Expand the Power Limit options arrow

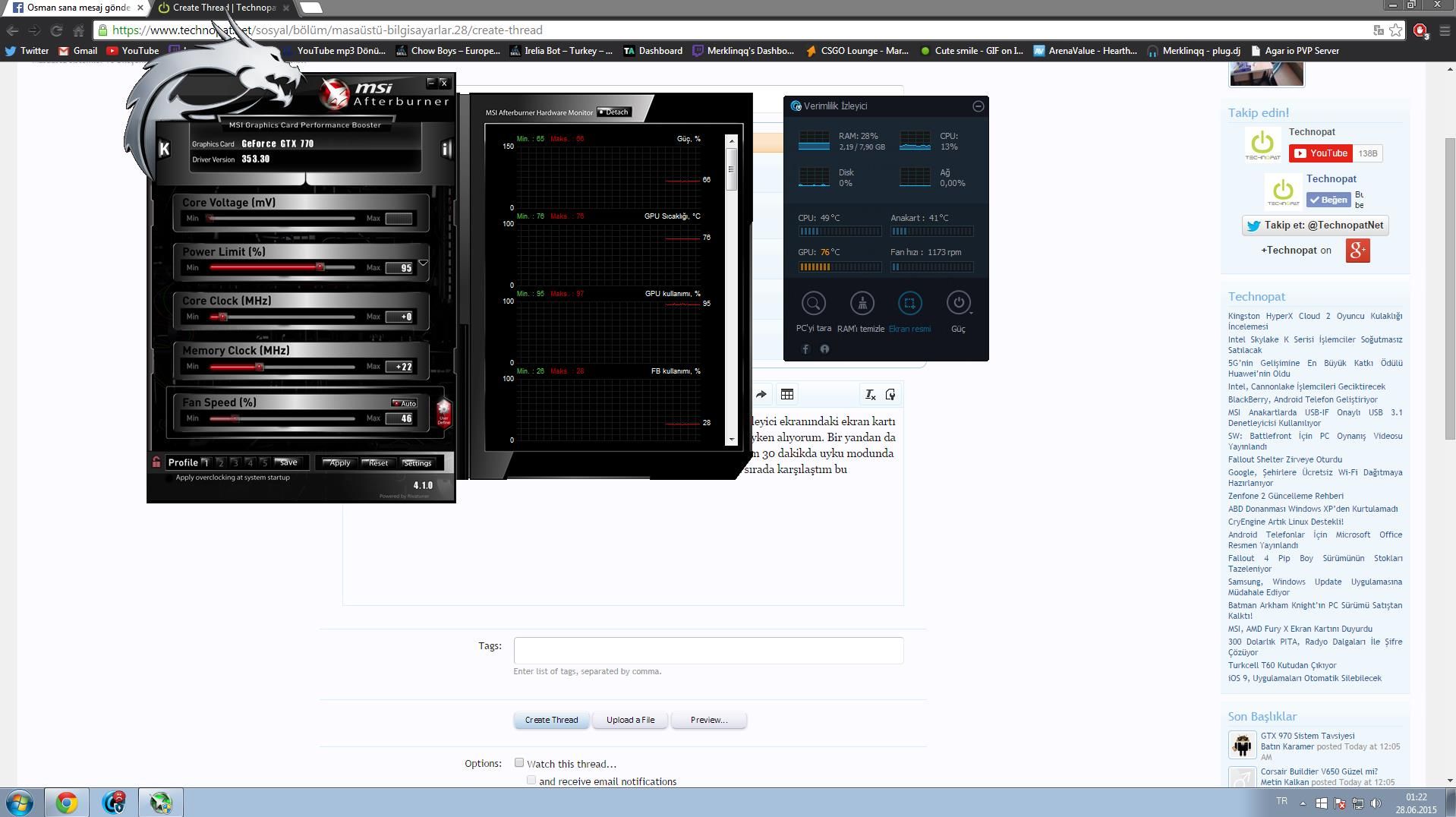tap(423, 263)
